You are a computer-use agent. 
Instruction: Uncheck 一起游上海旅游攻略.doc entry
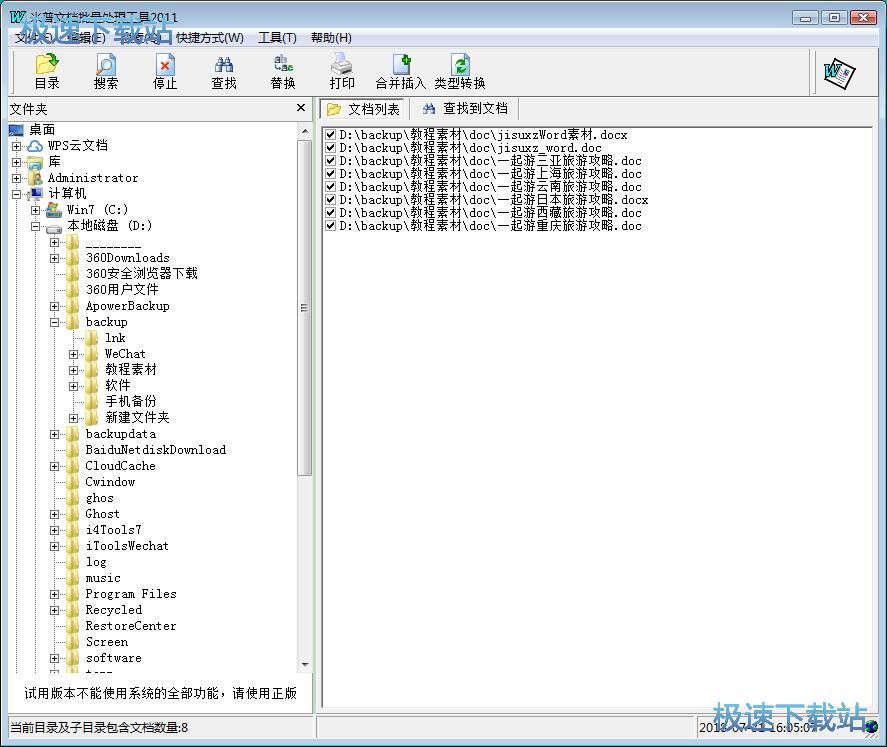point(330,174)
